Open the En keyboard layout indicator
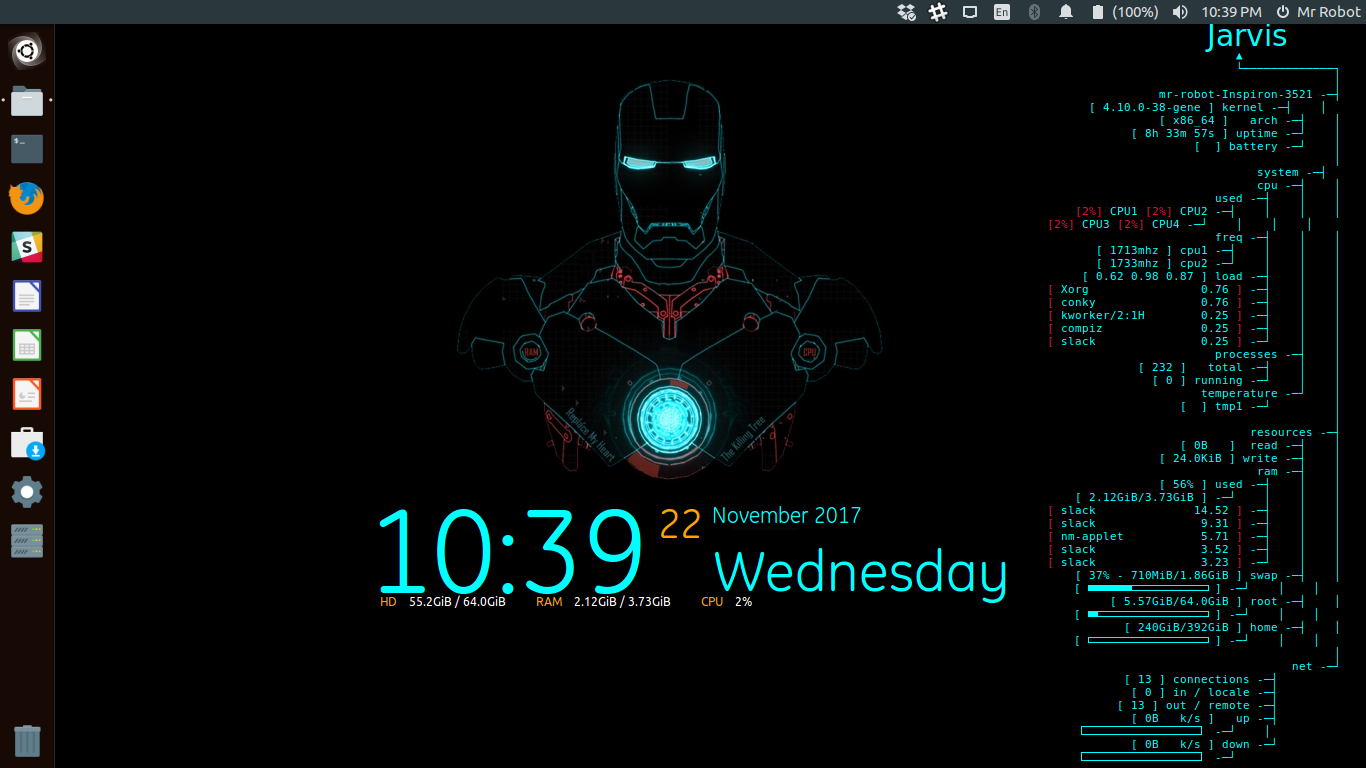This screenshot has height=768, width=1366. pyautogui.click(x=1001, y=12)
